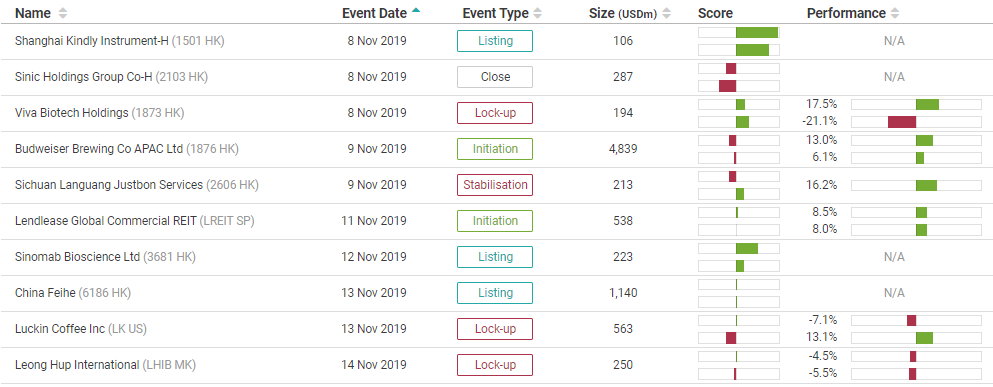The width and height of the screenshot is (993, 387).
Task: Click Shanghai Kindly top green score bar
Action: click(757, 32)
